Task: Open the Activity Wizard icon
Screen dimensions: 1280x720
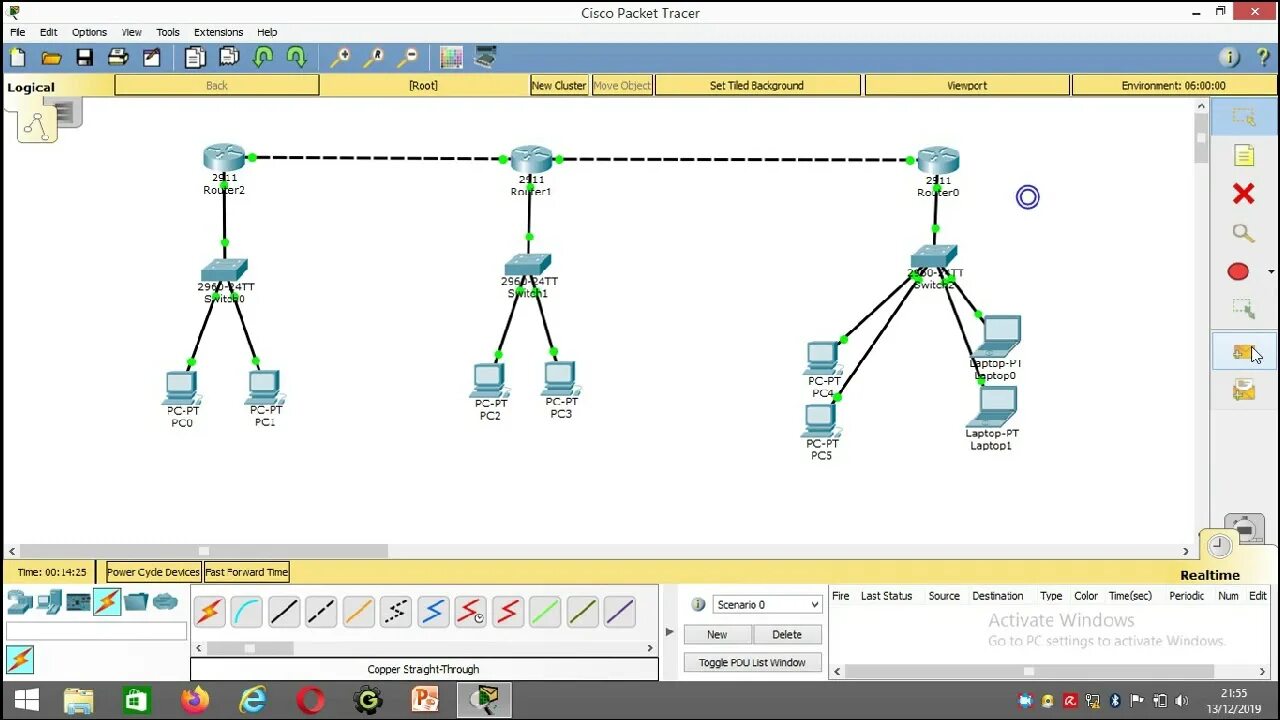Action: click(x=152, y=57)
